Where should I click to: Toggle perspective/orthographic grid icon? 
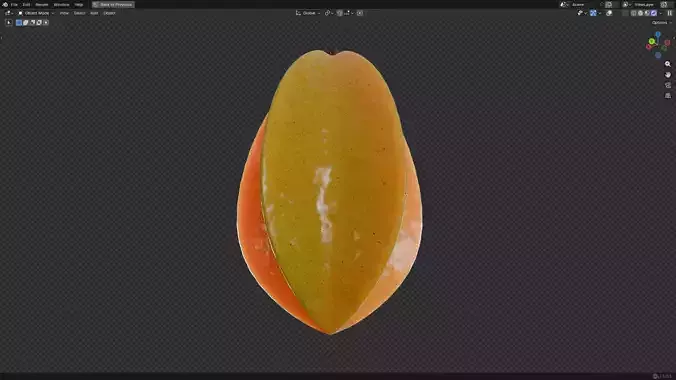(x=668, y=96)
